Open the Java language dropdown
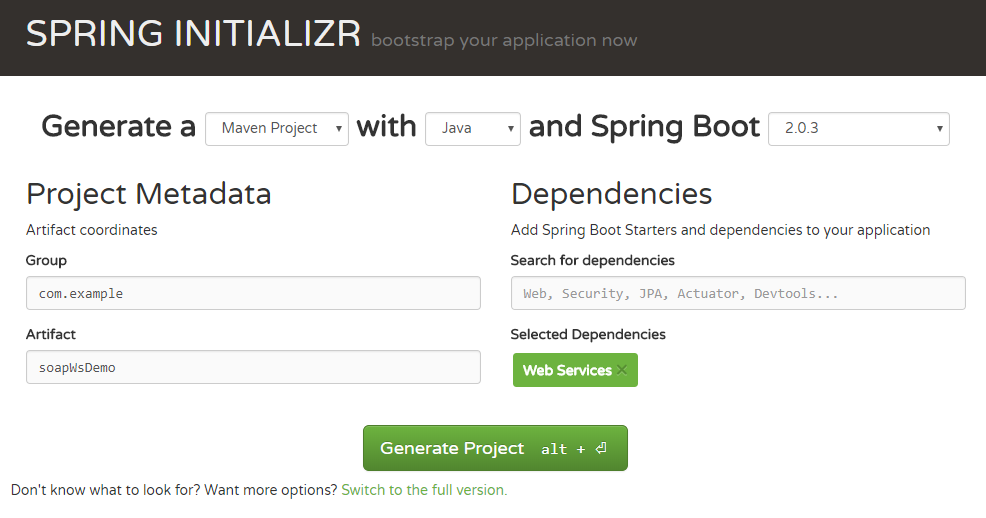 pos(473,129)
